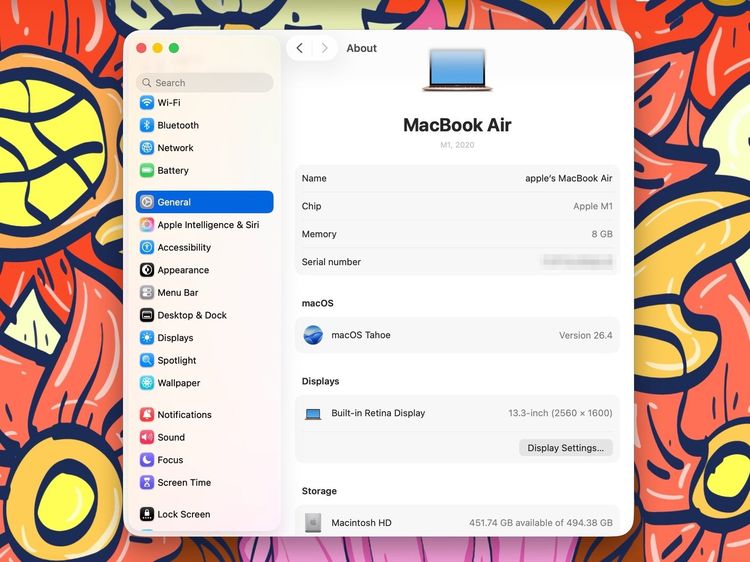Click the Lock Screen padlock icon

[147, 514]
